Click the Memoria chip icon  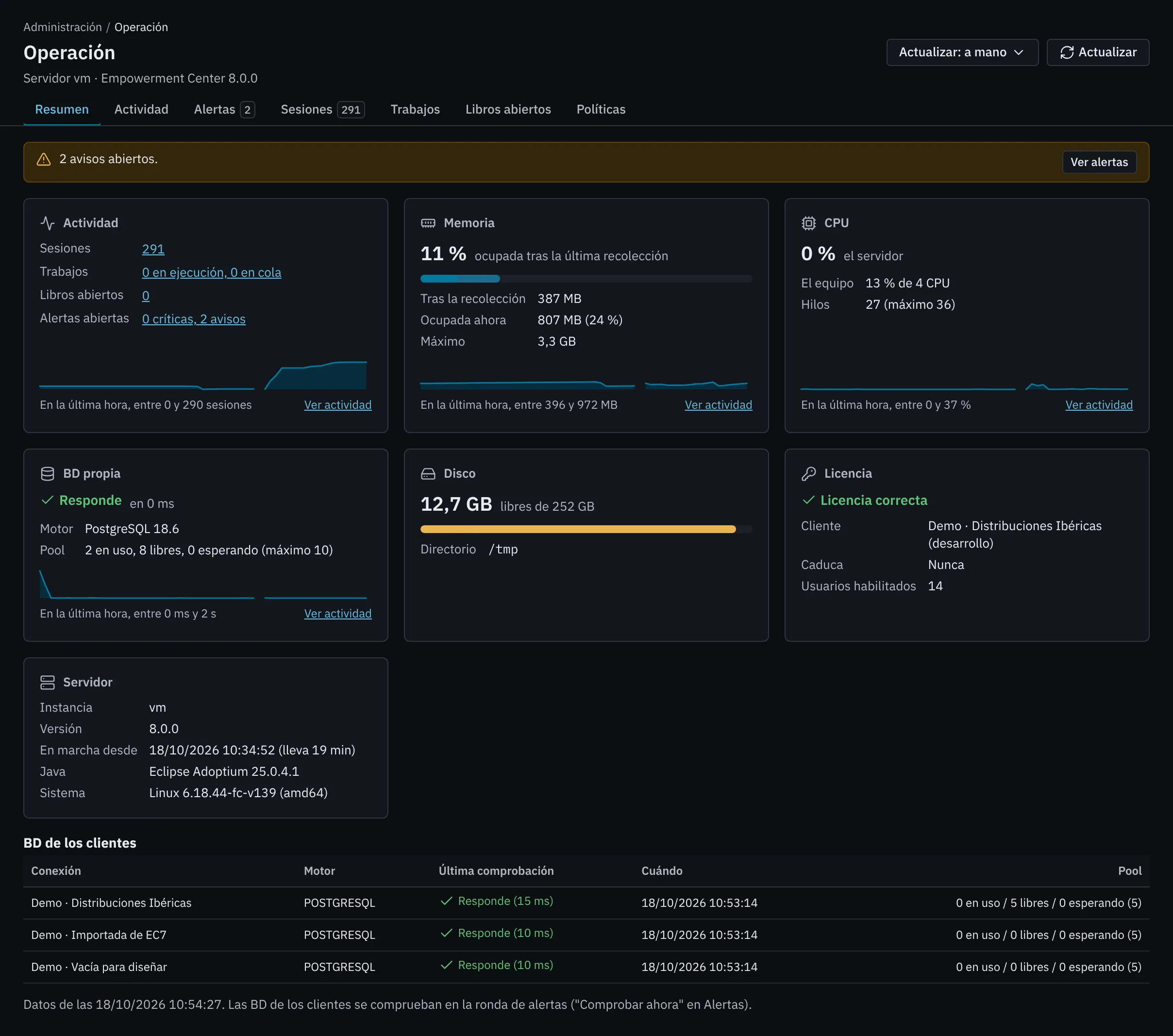coord(428,223)
